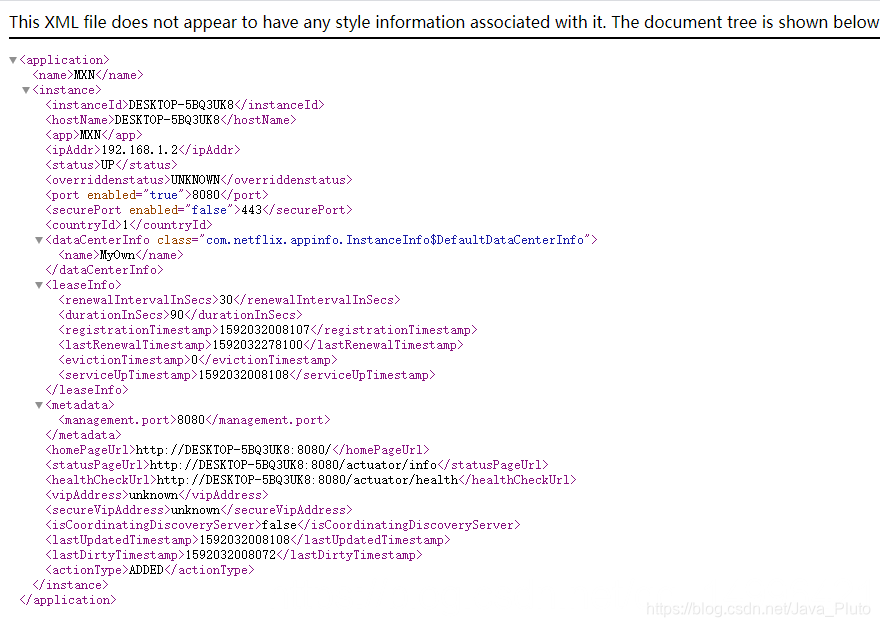Click the status value UP
880x627 pixels.
[108, 165]
